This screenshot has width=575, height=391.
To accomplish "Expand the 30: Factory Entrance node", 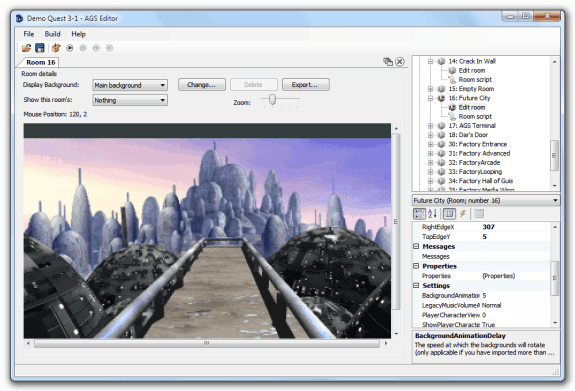I will pyautogui.click(x=431, y=145).
